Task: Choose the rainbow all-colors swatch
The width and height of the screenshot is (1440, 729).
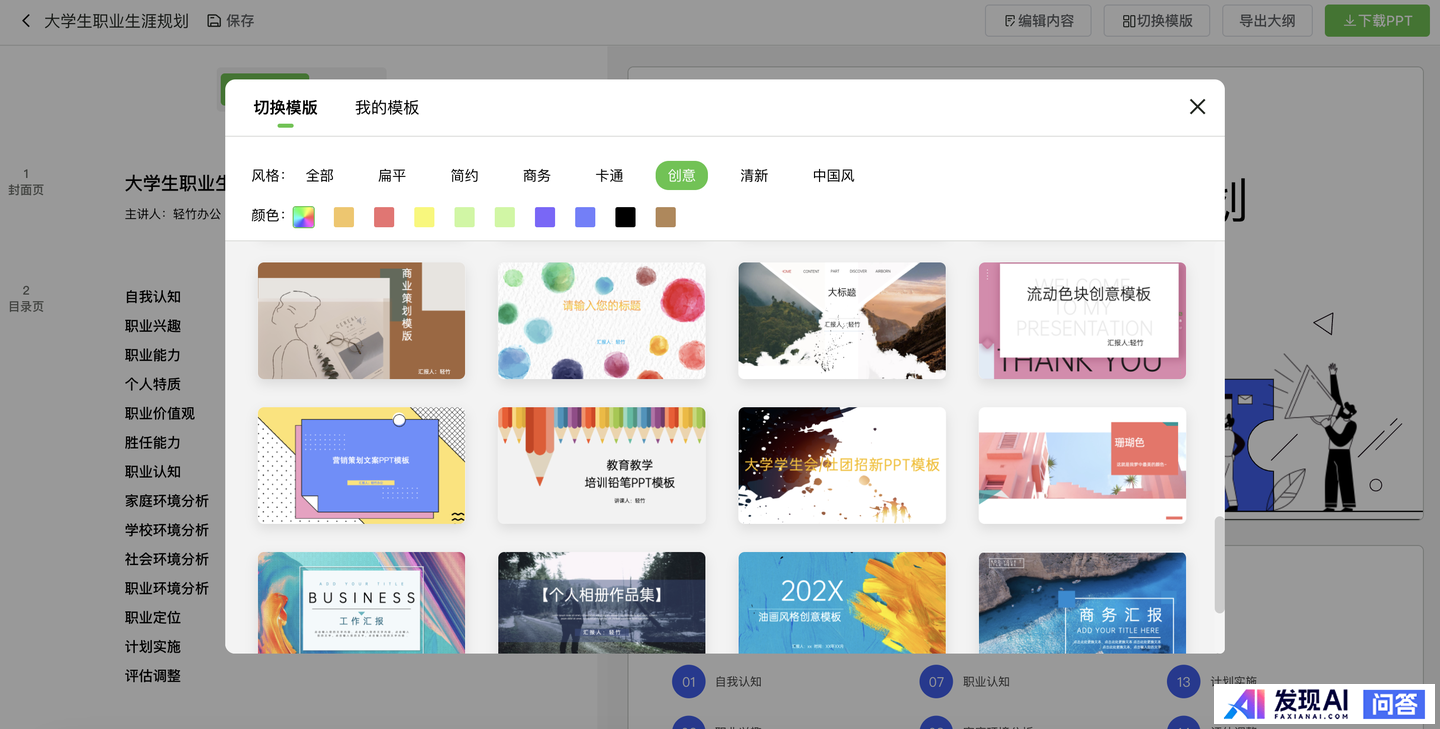Action: (304, 217)
